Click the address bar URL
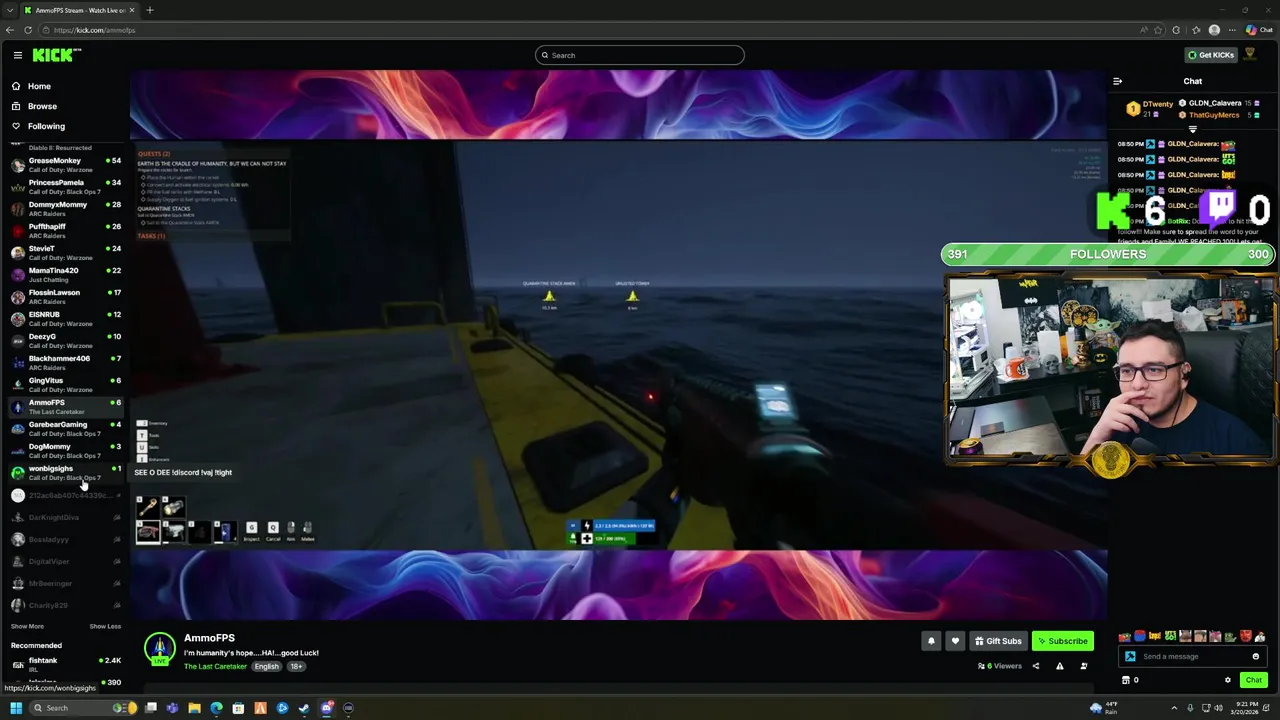This screenshot has height=720, width=1280. point(95,30)
